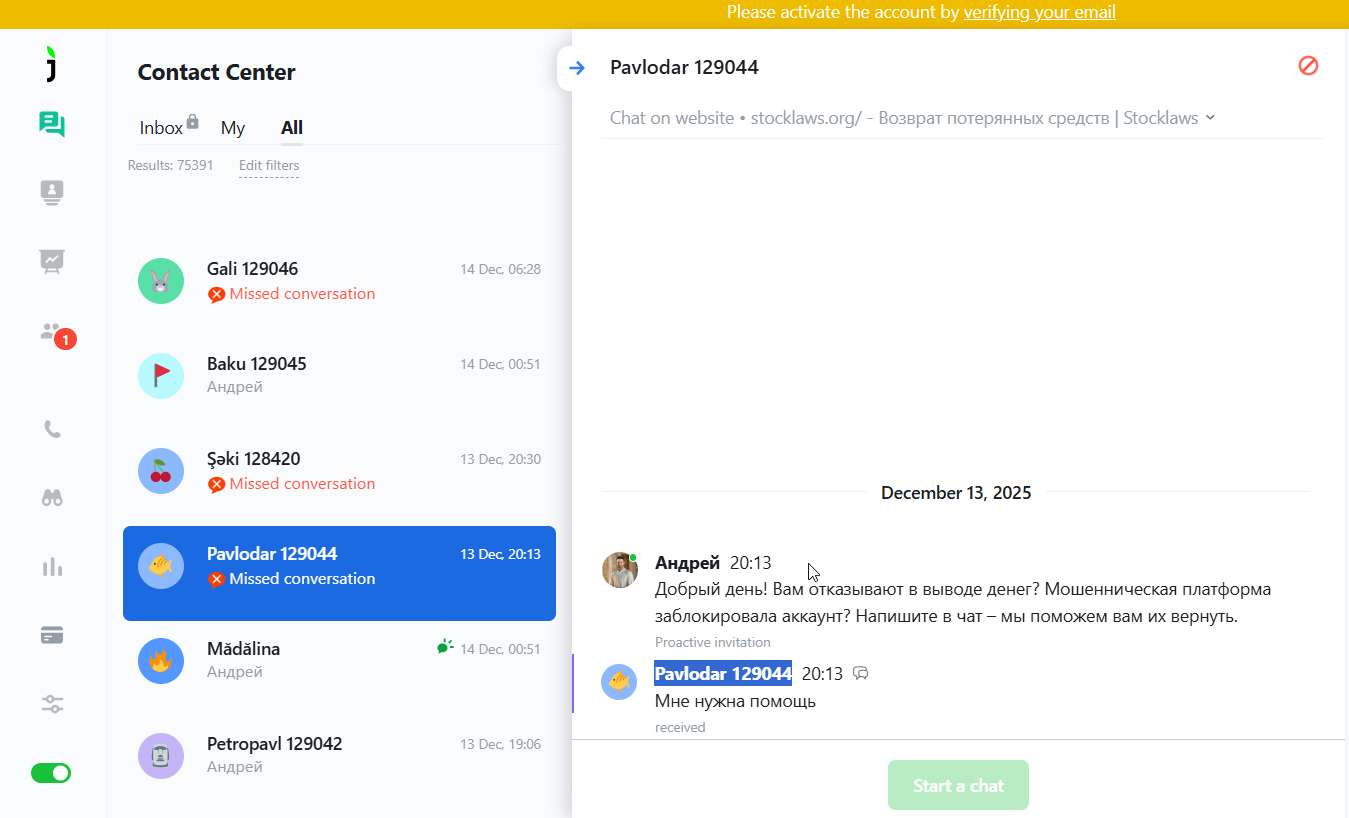
Task: Open the chats section in sidebar
Action: pos(52,124)
